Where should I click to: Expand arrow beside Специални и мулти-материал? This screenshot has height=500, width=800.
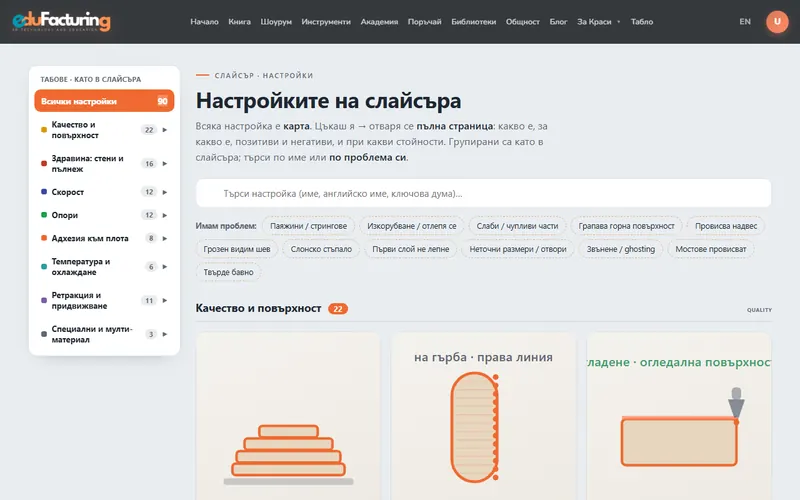165,334
